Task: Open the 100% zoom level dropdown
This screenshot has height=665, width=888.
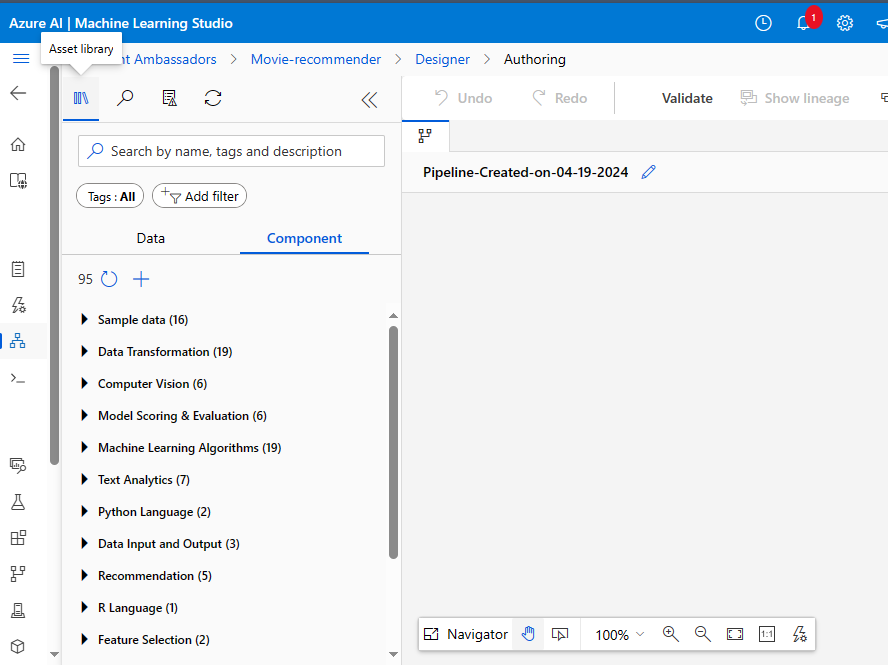Action: click(x=620, y=634)
